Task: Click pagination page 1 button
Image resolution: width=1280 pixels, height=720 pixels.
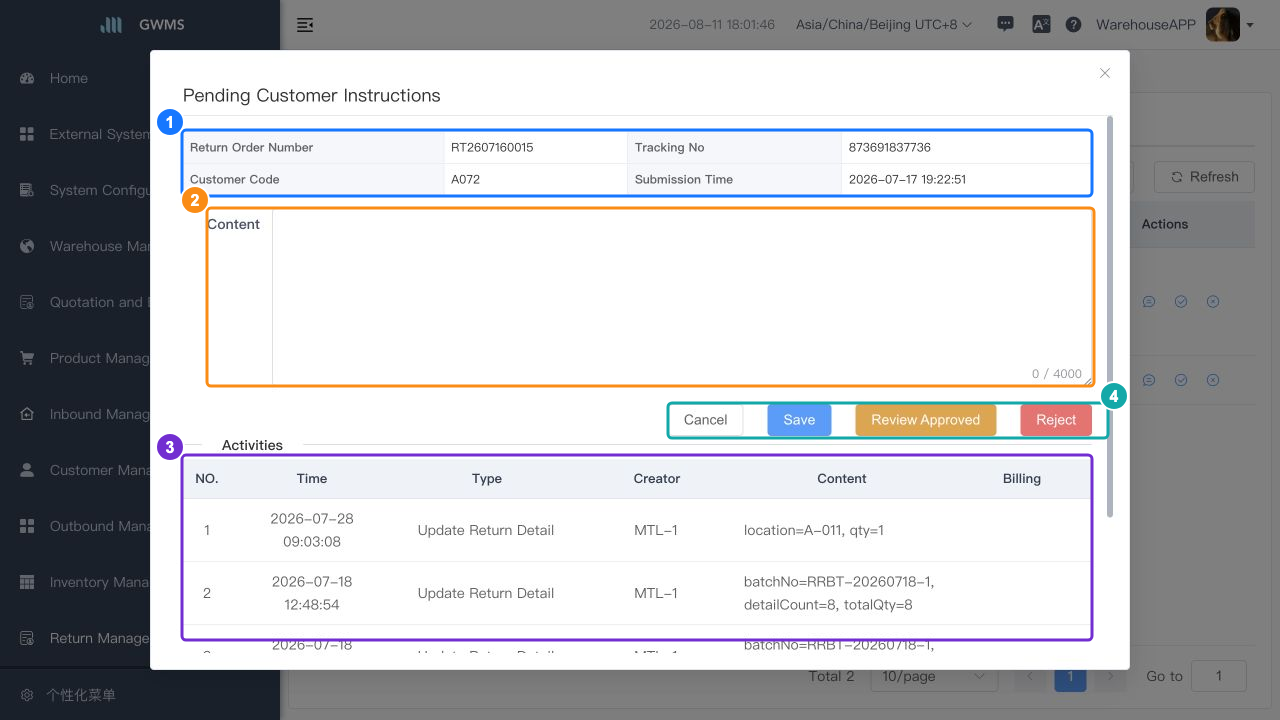Action: [1070, 676]
